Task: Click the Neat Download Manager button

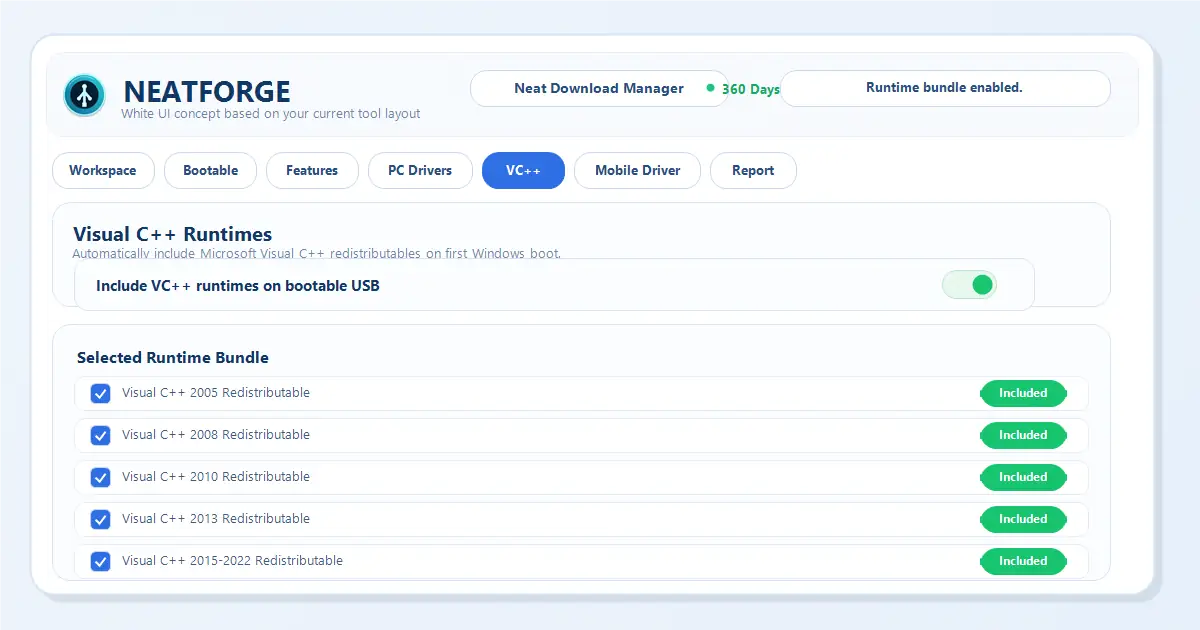Action: (x=598, y=88)
